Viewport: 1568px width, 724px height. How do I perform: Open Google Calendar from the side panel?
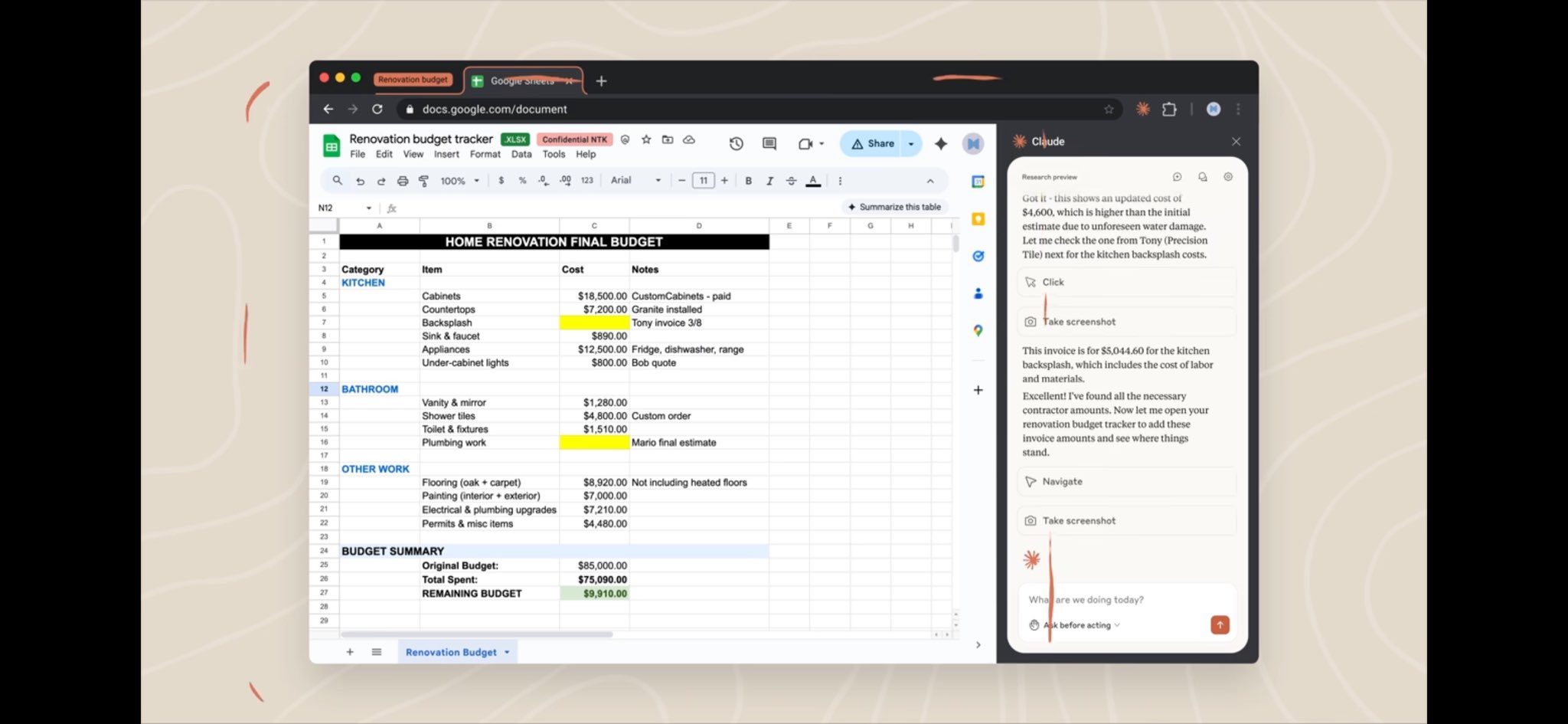[x=978, y=182]
